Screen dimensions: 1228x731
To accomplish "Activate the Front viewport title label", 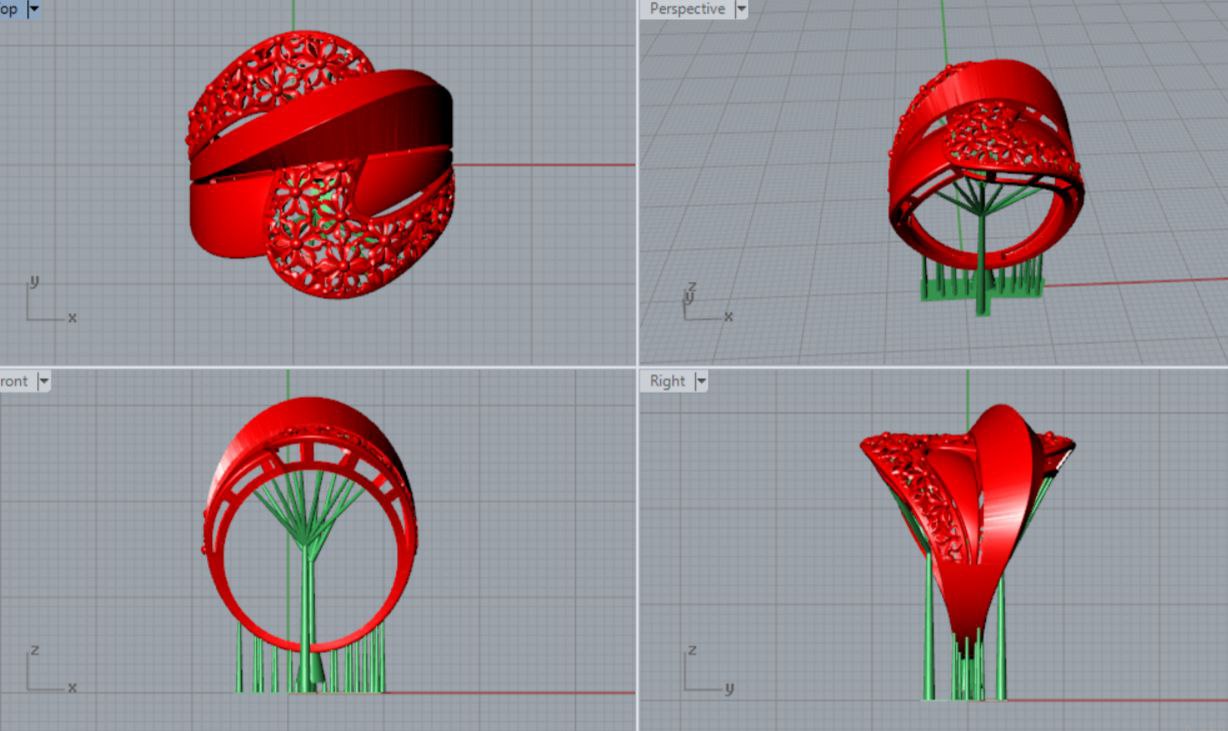I will tap(14, 381).
